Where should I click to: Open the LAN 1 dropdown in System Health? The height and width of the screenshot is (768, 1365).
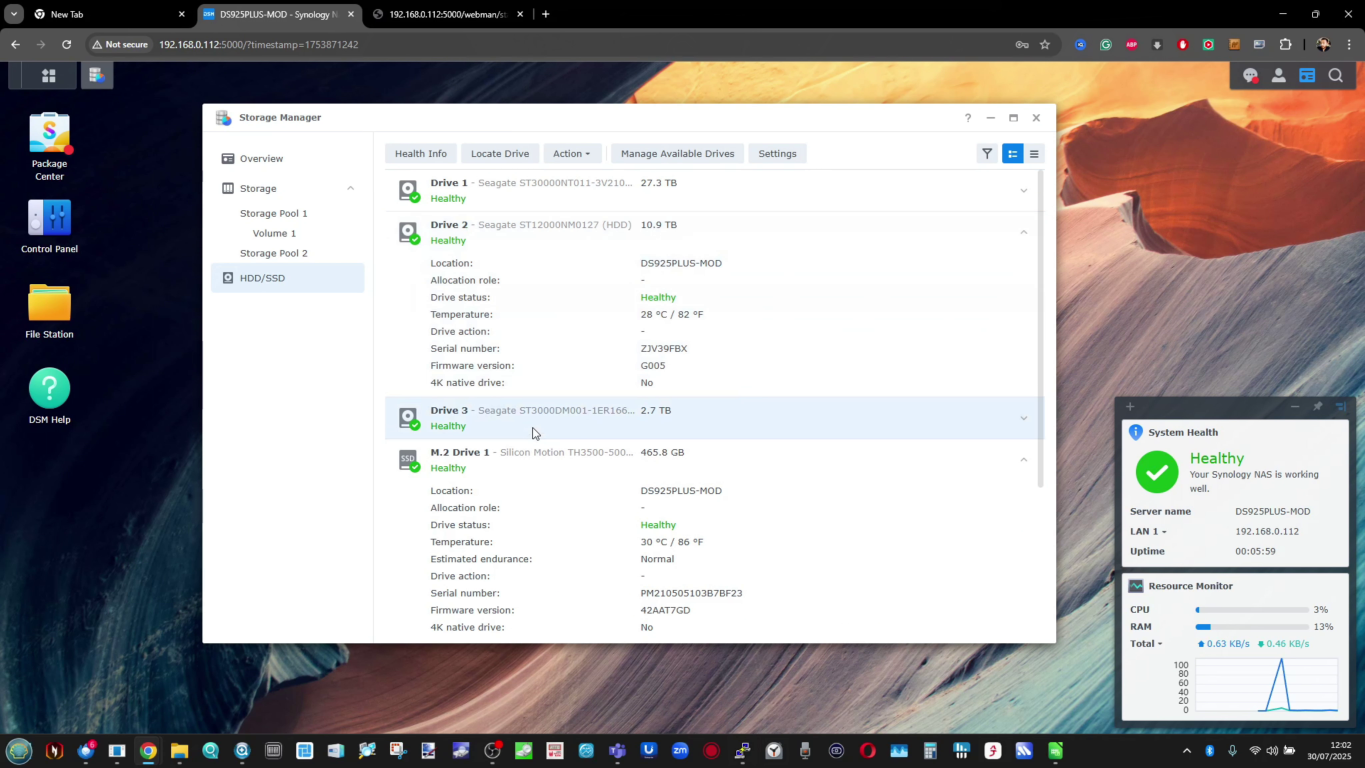click(x=1148, y=531)
